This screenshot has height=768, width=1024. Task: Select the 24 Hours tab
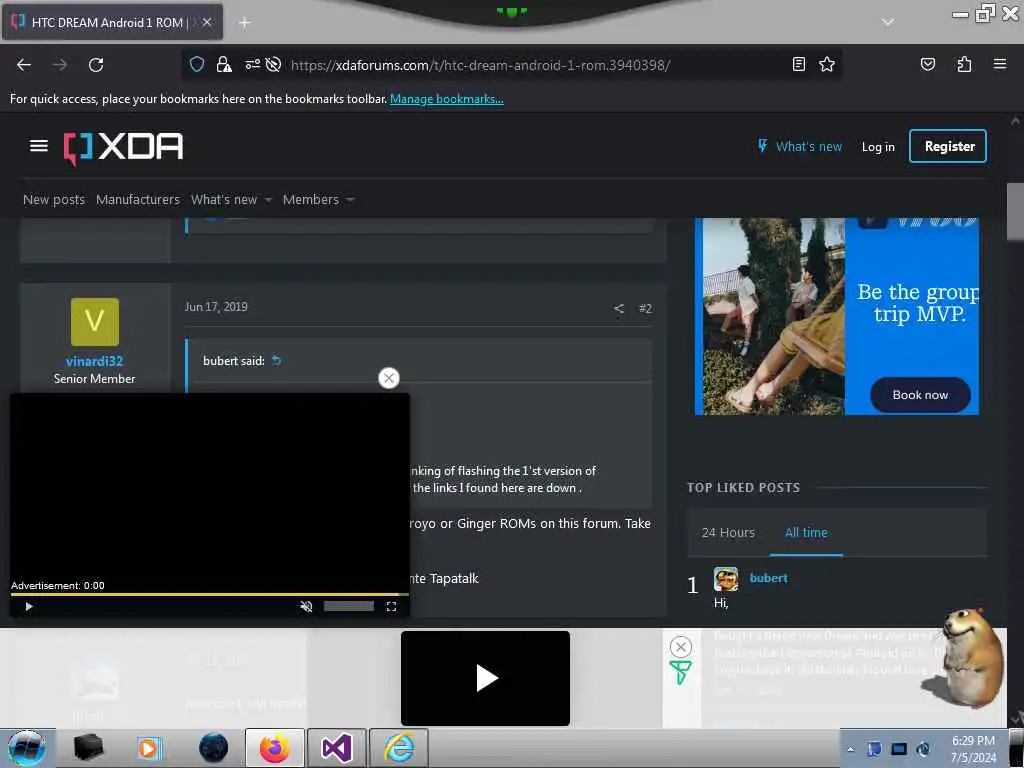click(728, 532)
